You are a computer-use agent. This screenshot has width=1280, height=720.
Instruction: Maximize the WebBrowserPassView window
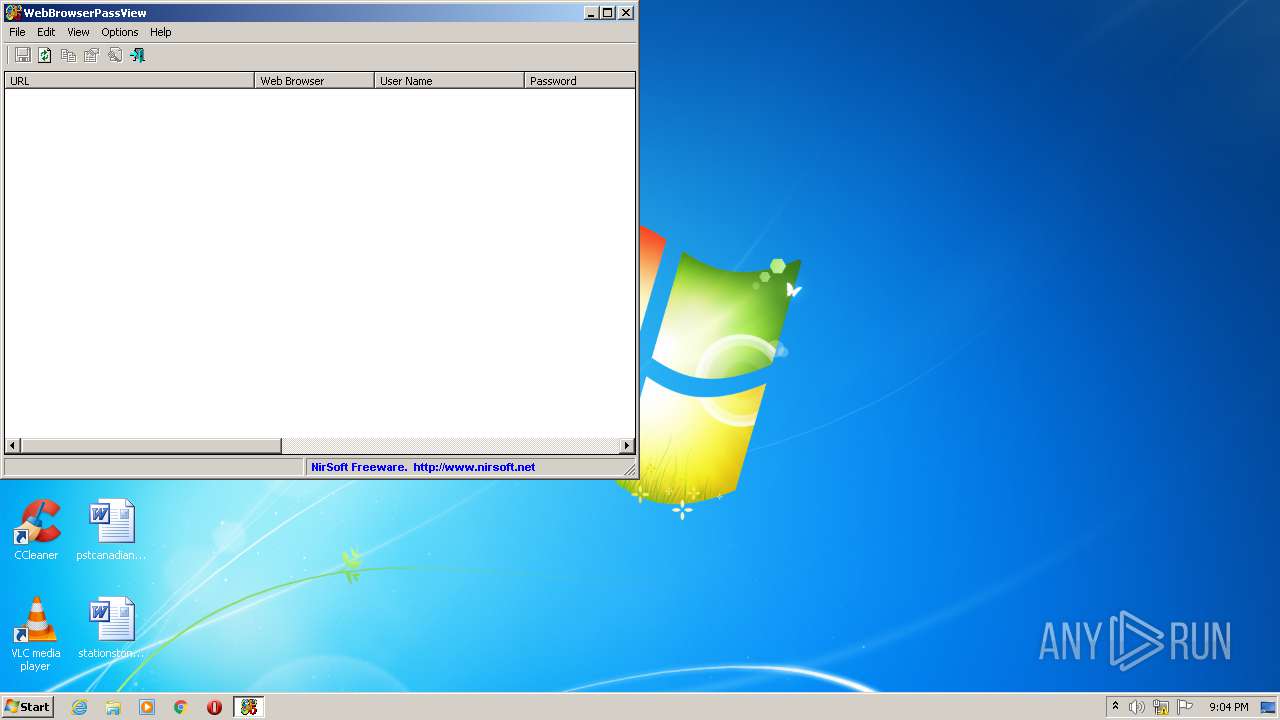pos(607,13)
